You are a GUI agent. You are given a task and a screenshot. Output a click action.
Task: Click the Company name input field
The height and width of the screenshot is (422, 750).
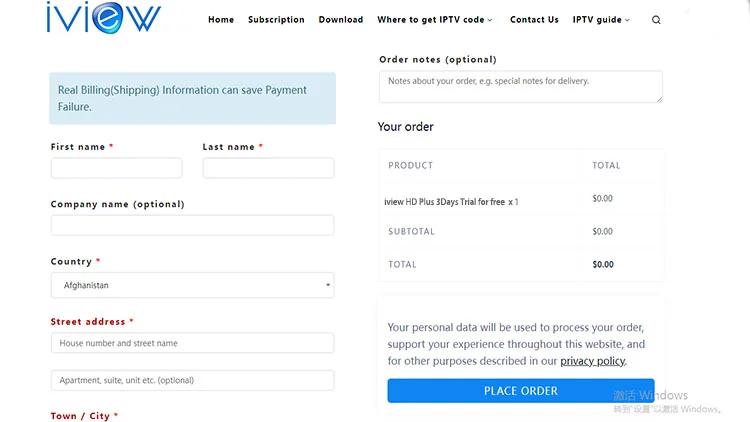(192, 225)
